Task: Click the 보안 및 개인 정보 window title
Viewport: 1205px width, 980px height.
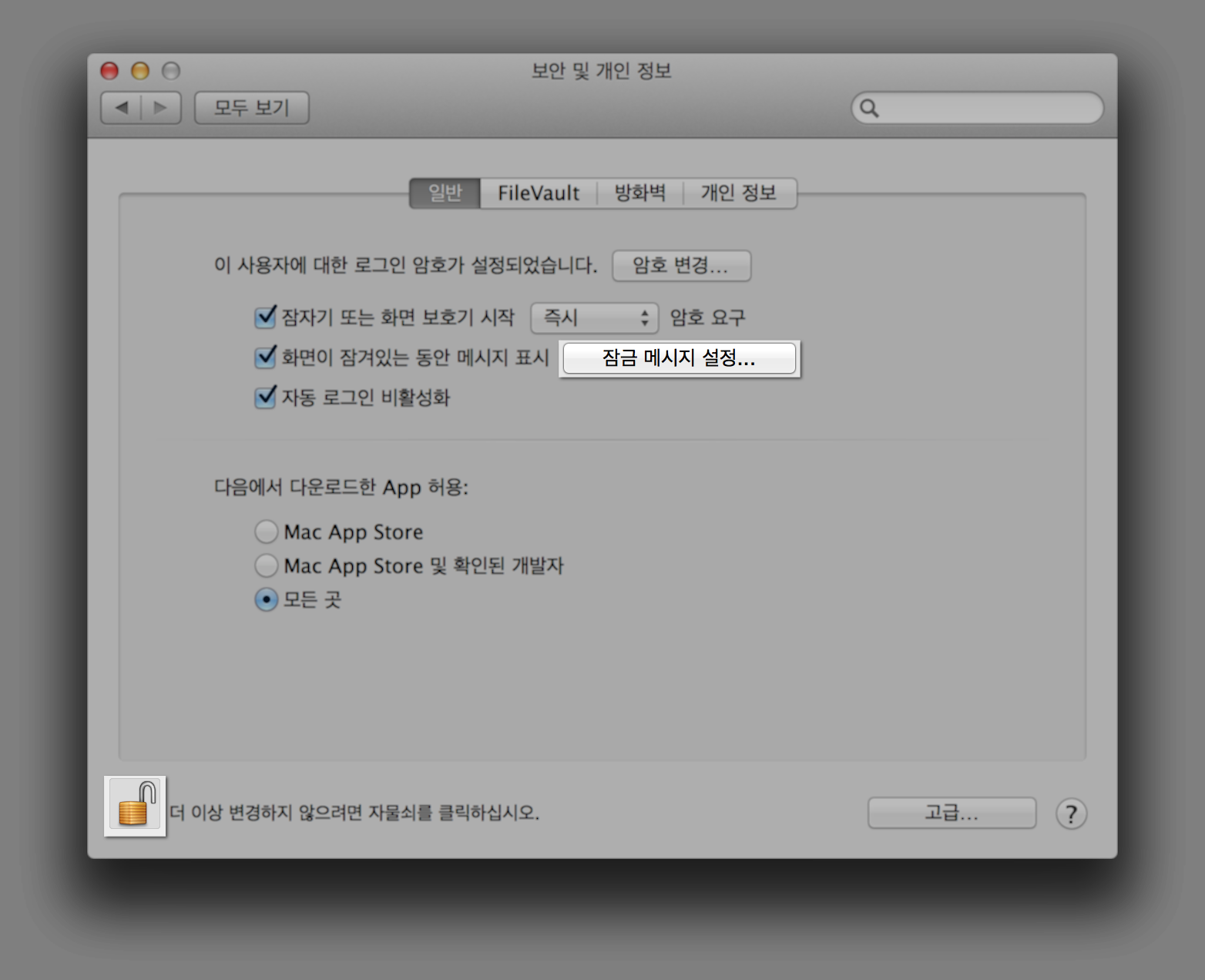Action: pyautogui.click(x=602, y=71)
